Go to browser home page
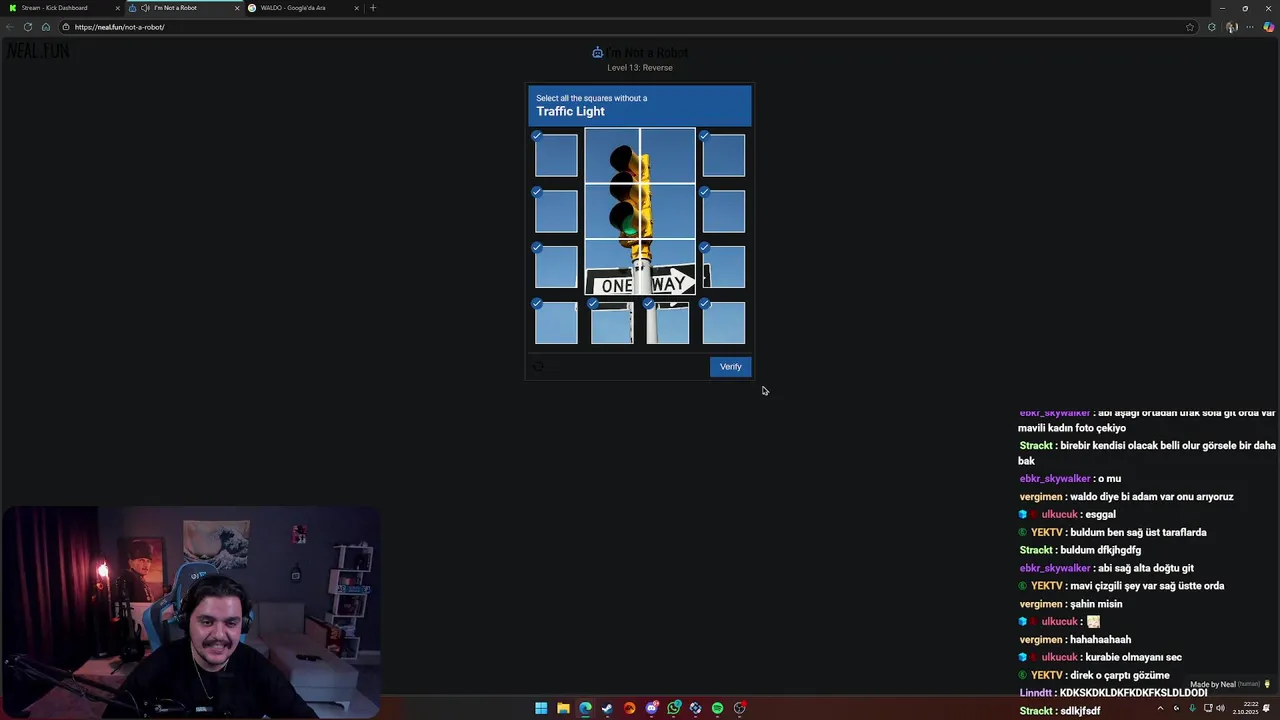Screen dimensions: 1280x720 coord(46,27)
